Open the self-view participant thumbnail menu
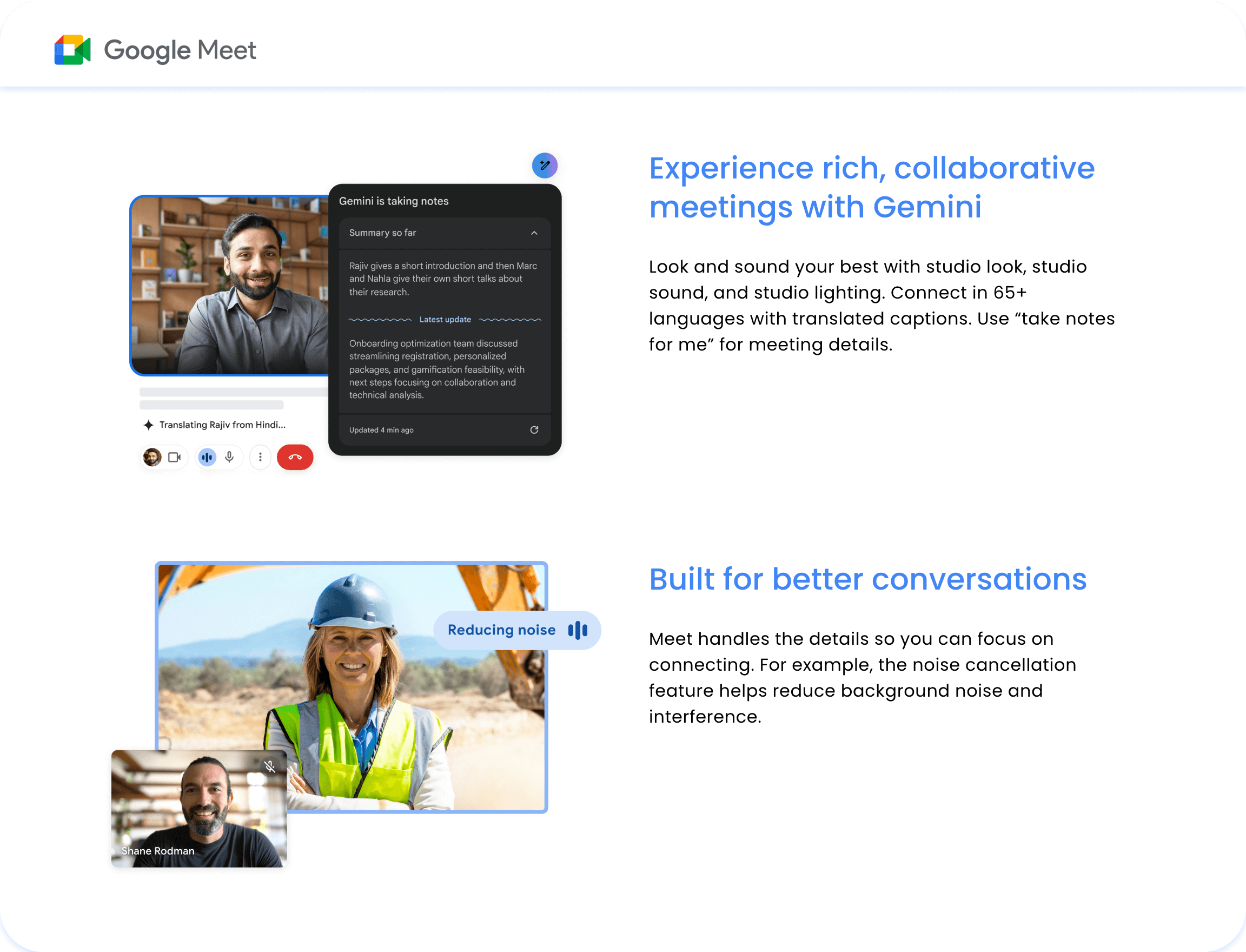Image resolution: width=1246 pixels, height=952 pixels. point(151,457)
